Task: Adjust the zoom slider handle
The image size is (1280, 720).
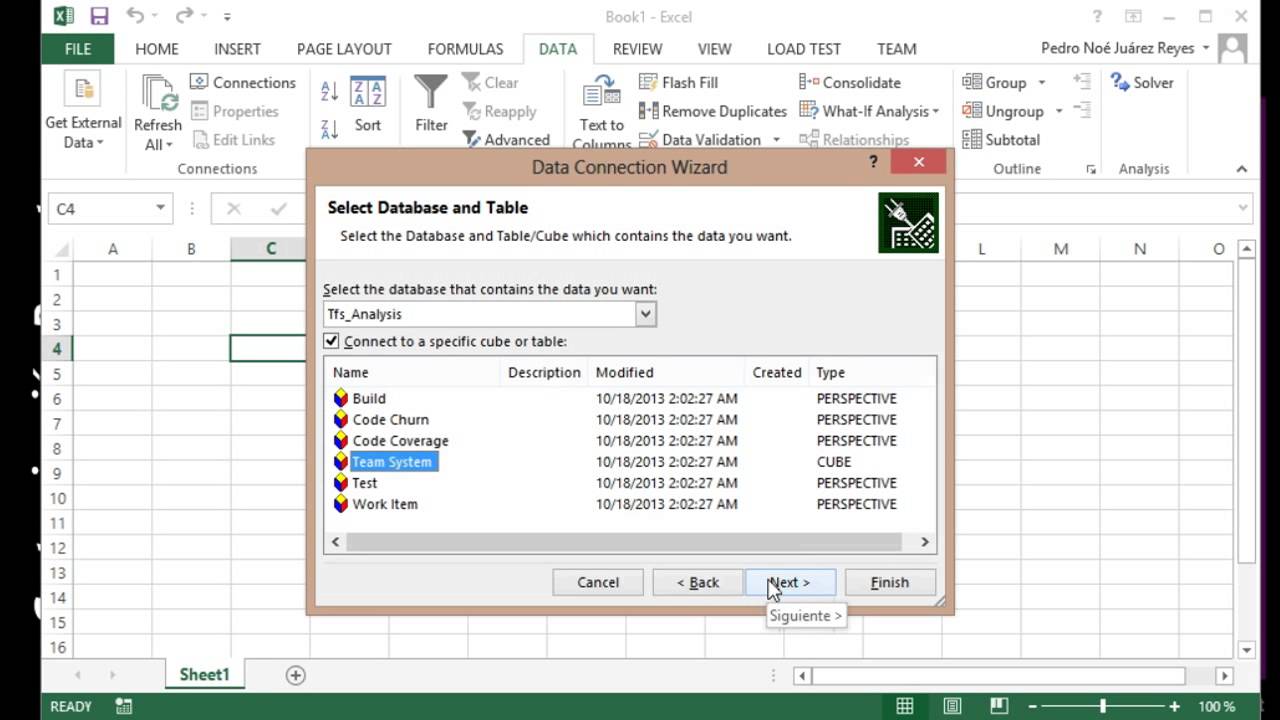Action: pos(1103,706)
